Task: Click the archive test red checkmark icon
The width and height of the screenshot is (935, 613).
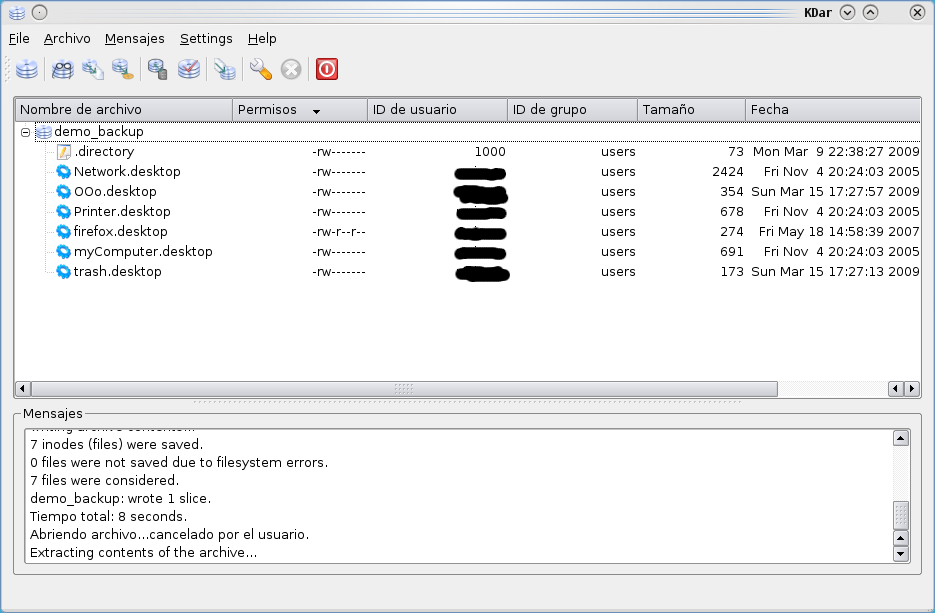Action: [188, 69]
